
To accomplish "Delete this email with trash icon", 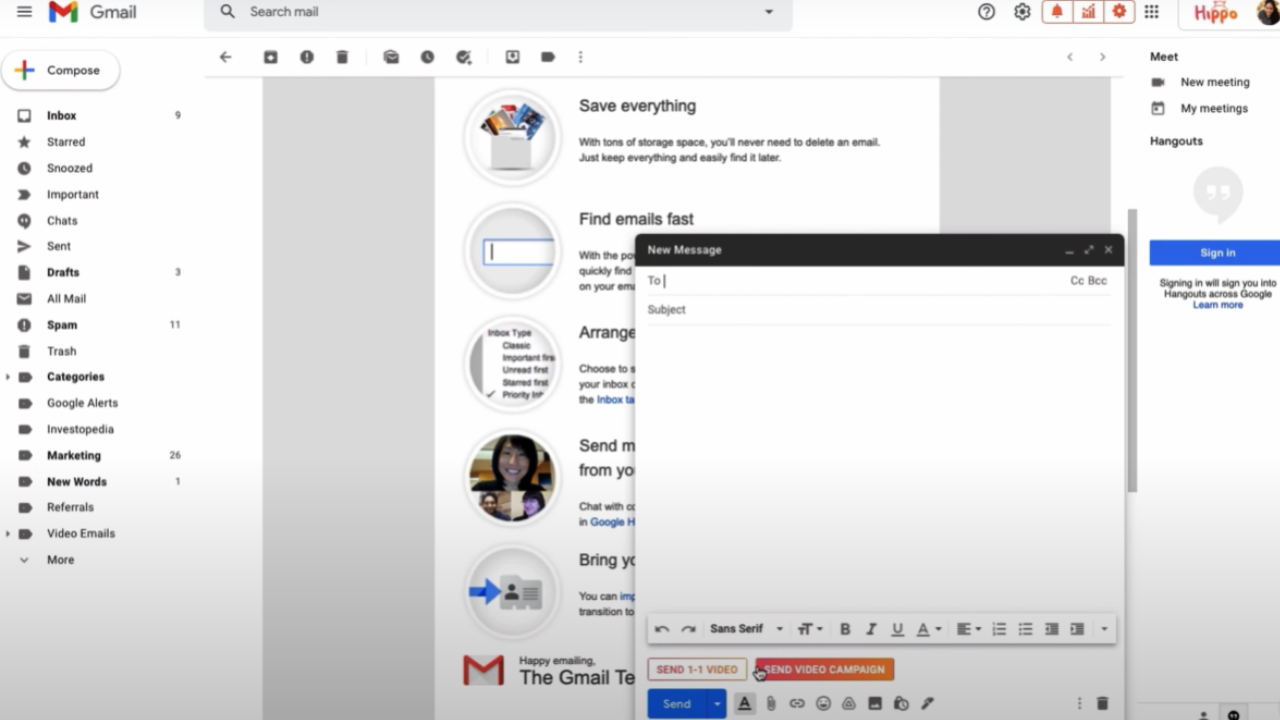I will (342, 57).
